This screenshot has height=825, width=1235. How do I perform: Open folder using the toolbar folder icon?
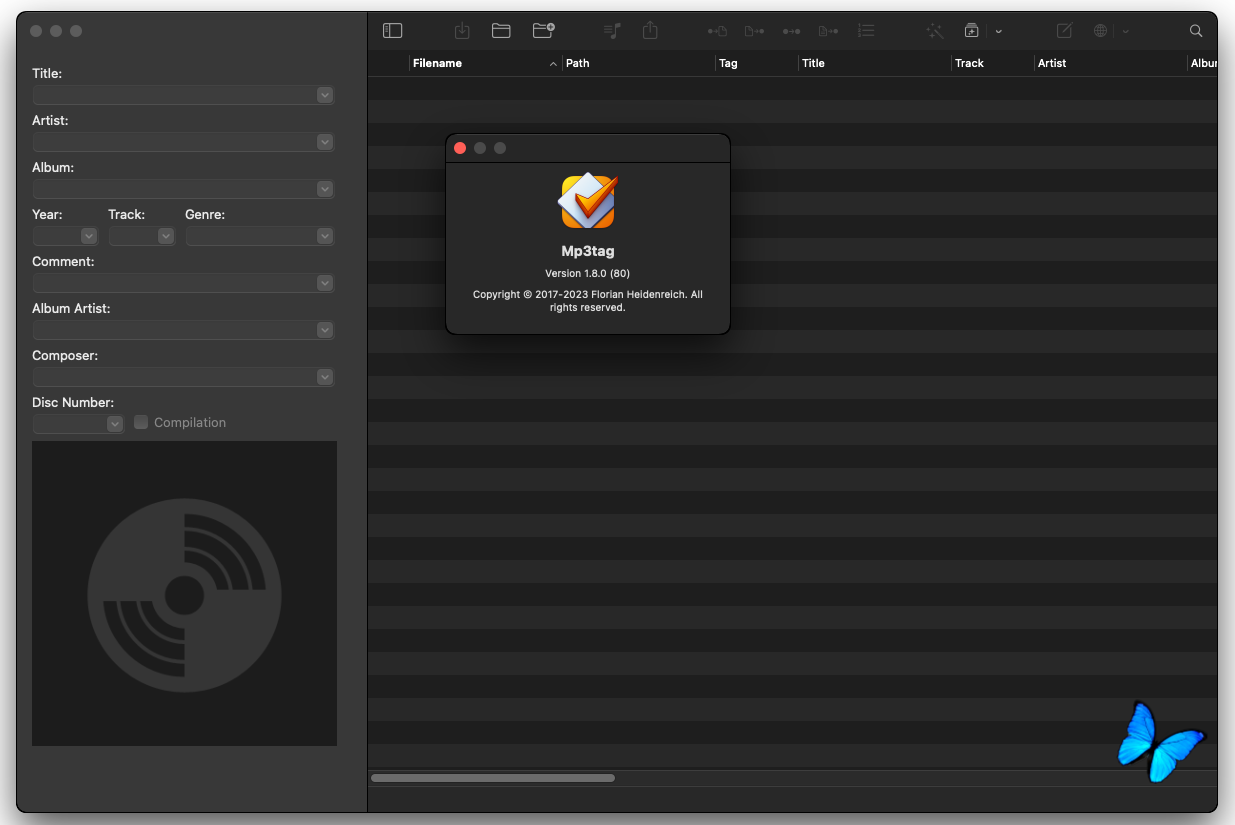501,31
